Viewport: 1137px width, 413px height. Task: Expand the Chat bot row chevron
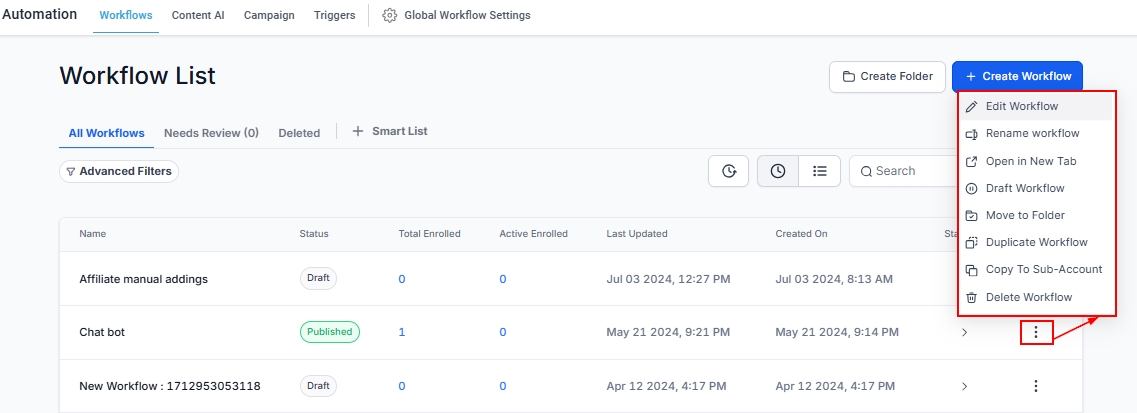pyautogui.click(x=964, y=333)
